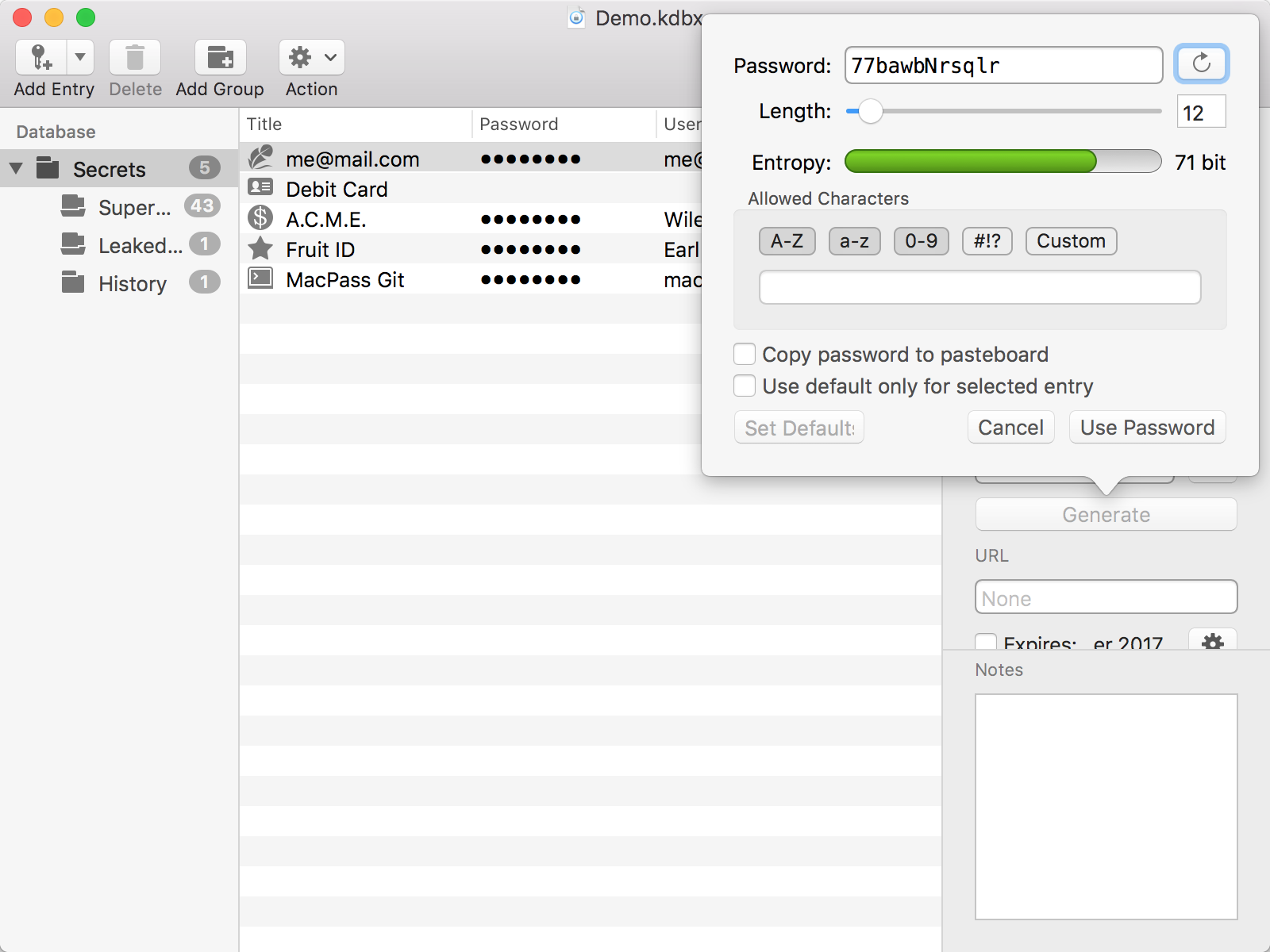The height and width of the screenshot is (952, 1270).
Task: Enable Copy password to pasteboard
Action: 745,354
